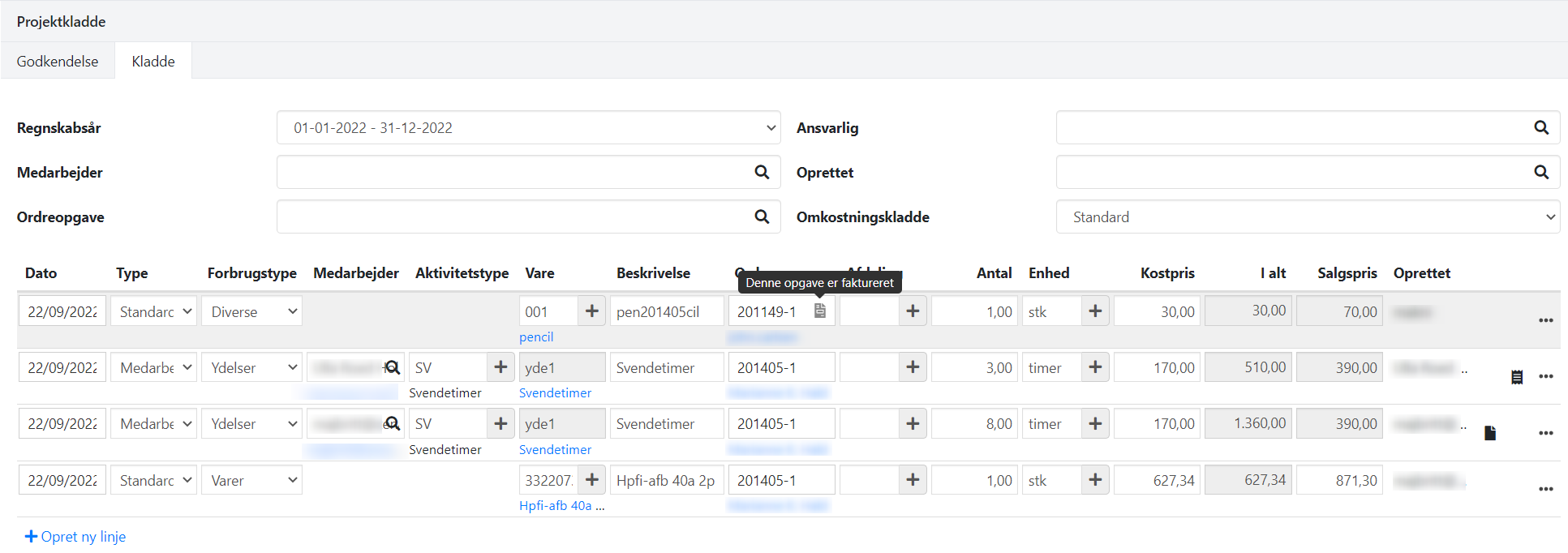
Task: Click the Ordreopgave filter search icon
Action: [762, 216]
